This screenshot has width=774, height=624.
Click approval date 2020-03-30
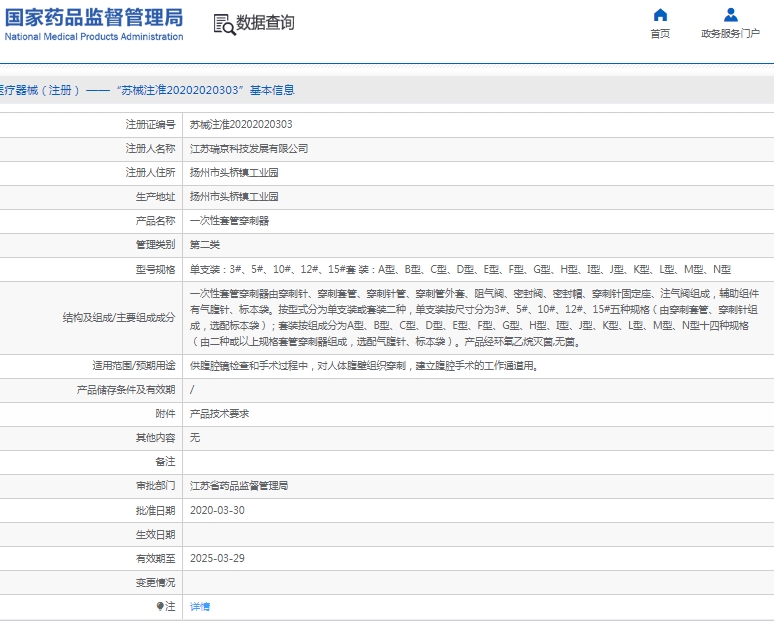tap(217, 510)
